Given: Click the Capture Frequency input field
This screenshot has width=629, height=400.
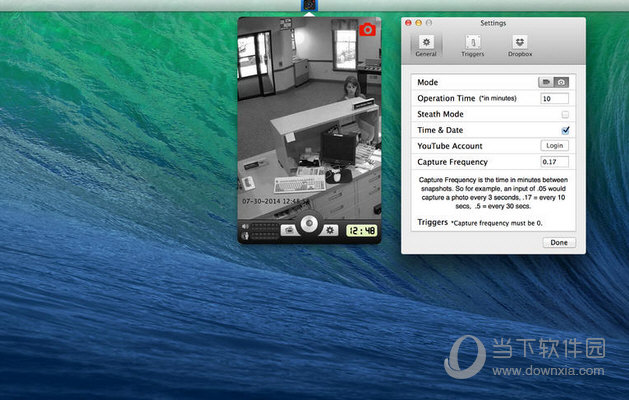Looking at the screenshot, I should pos(554,162).
